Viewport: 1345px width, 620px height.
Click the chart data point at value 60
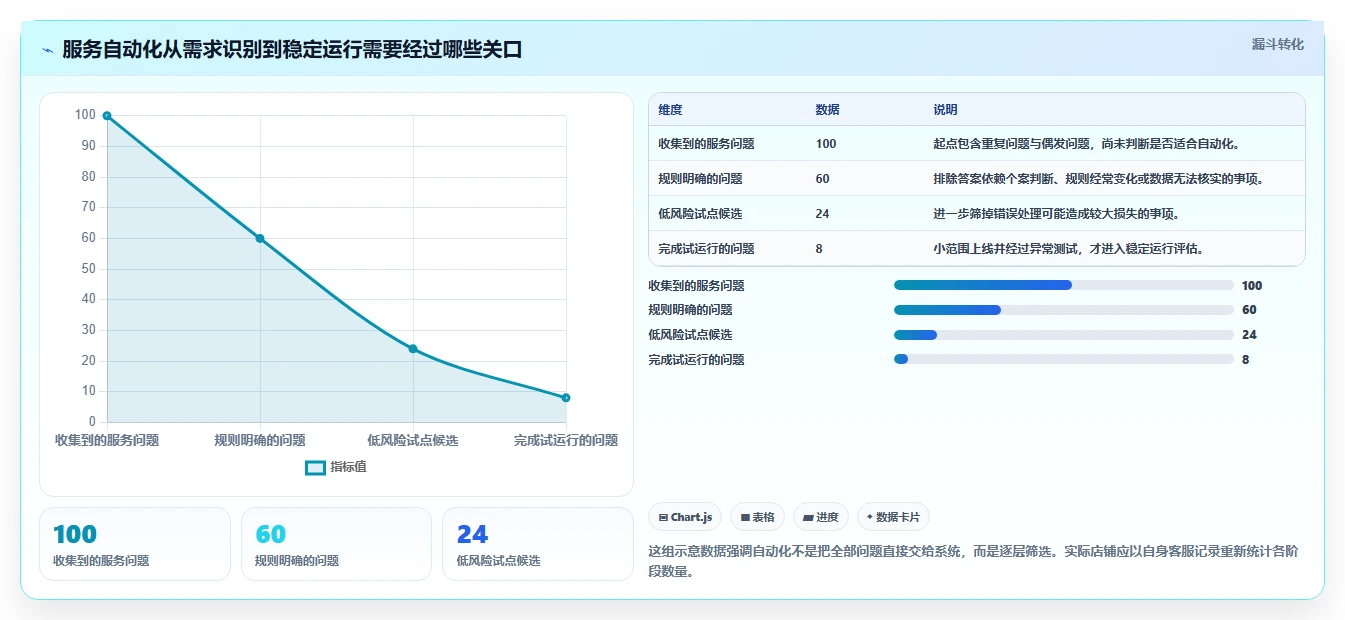260,238
